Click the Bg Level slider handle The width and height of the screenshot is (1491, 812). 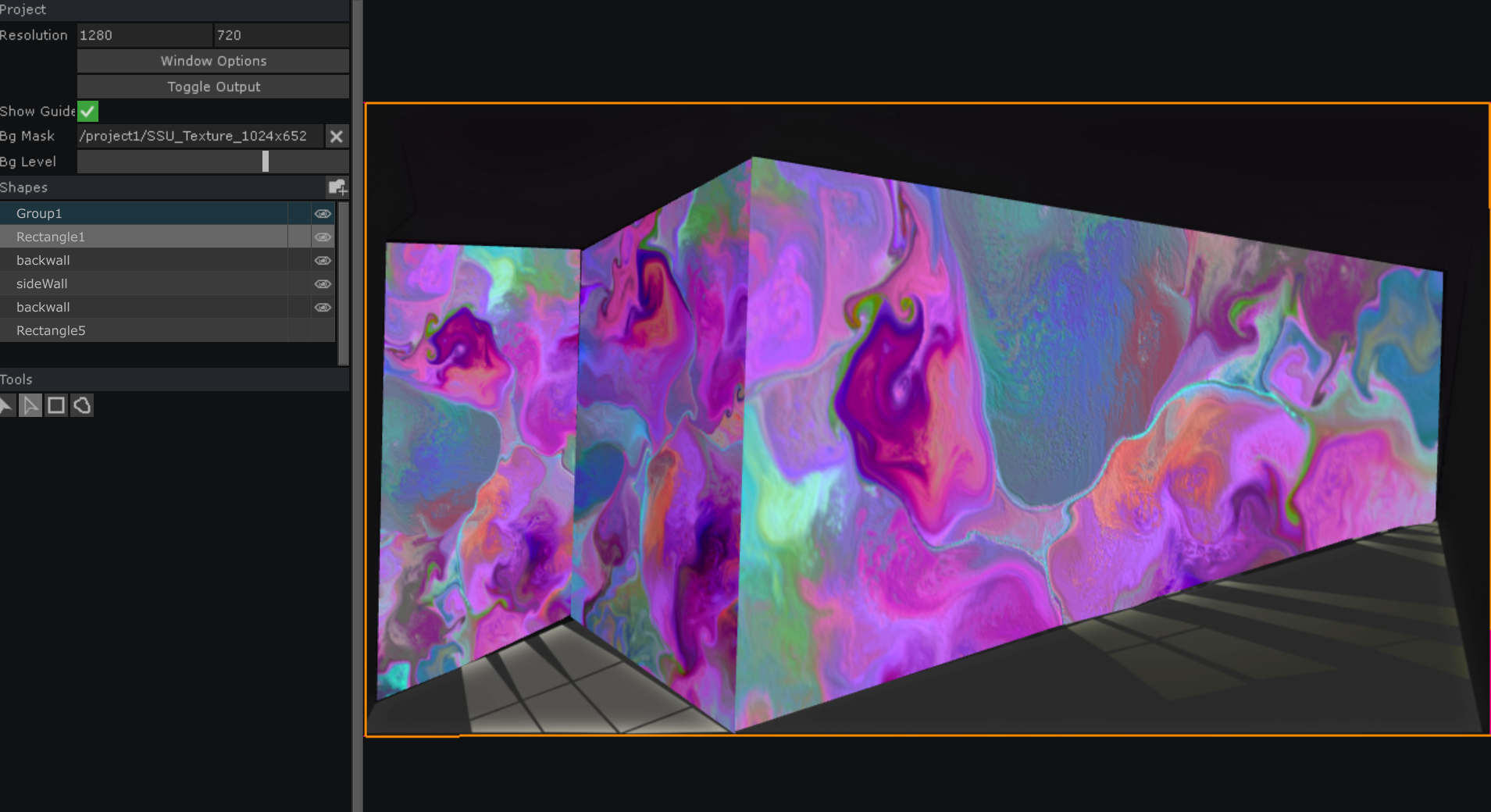tap(265, 161)
